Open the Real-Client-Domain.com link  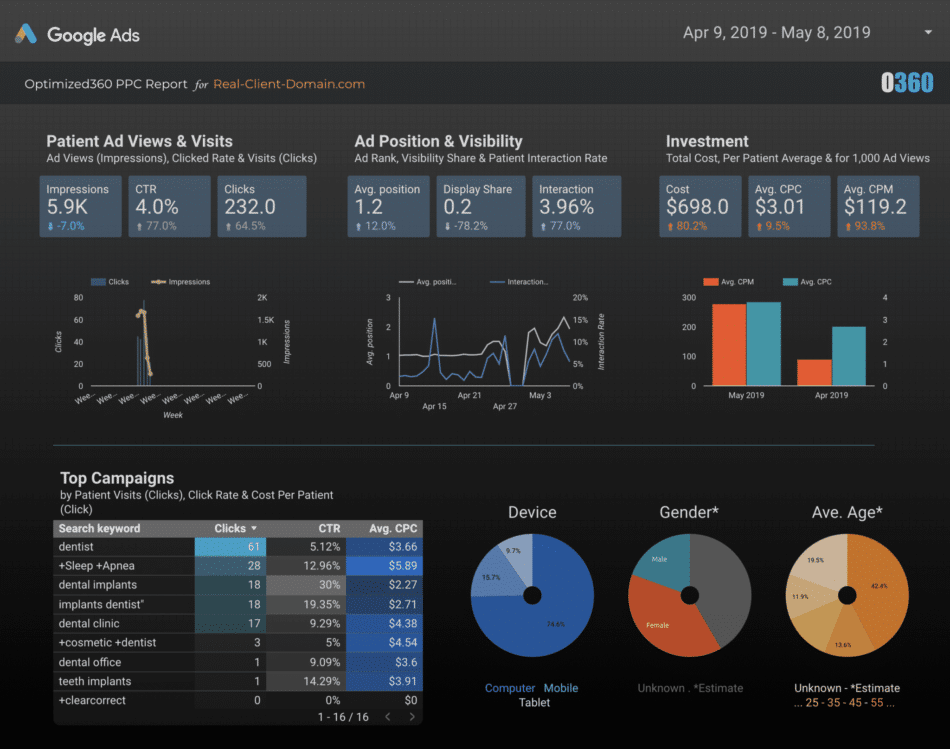289,84
